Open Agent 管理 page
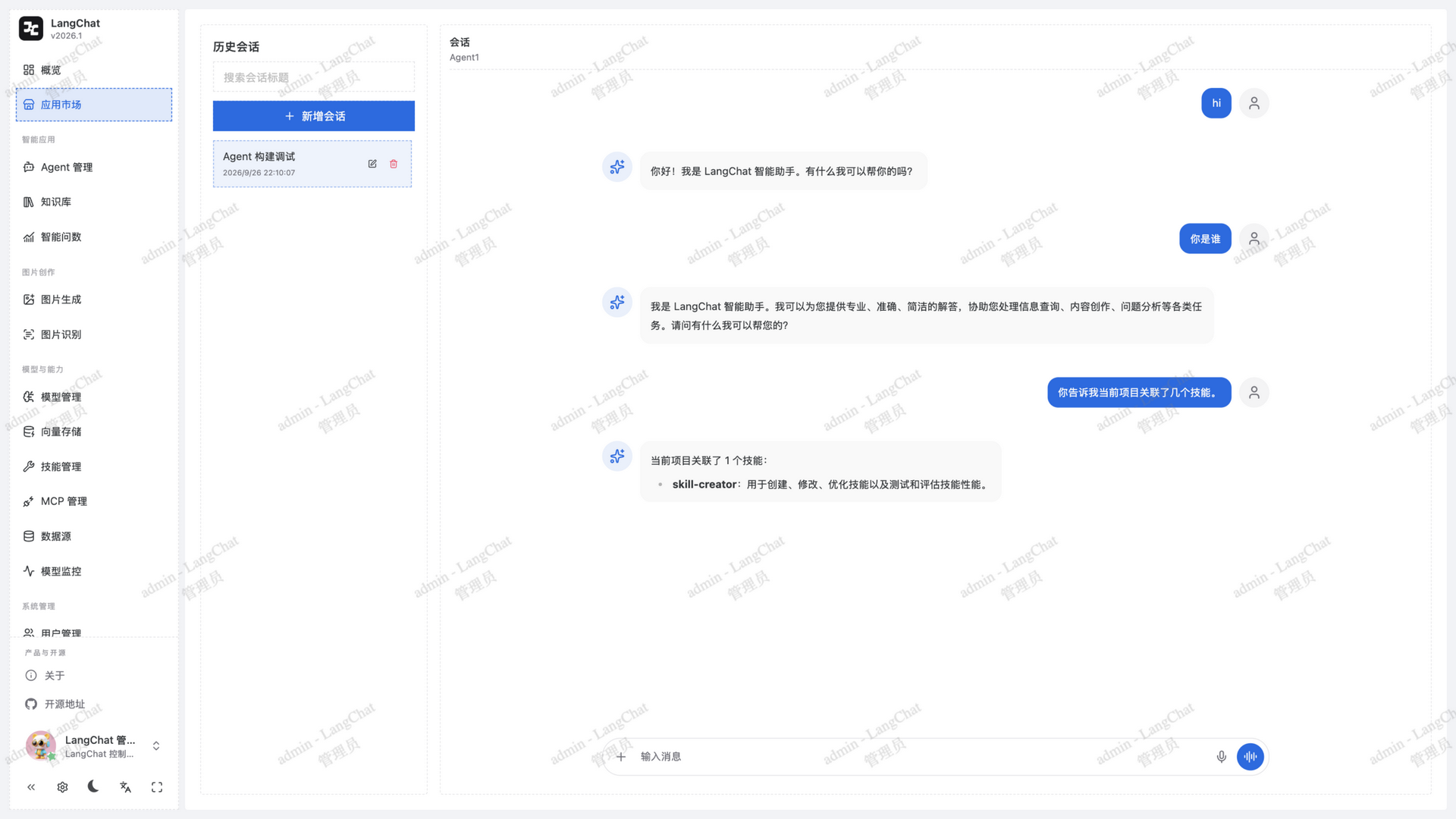This screenshot has width=1456, height=819. (x=94, y=167)
